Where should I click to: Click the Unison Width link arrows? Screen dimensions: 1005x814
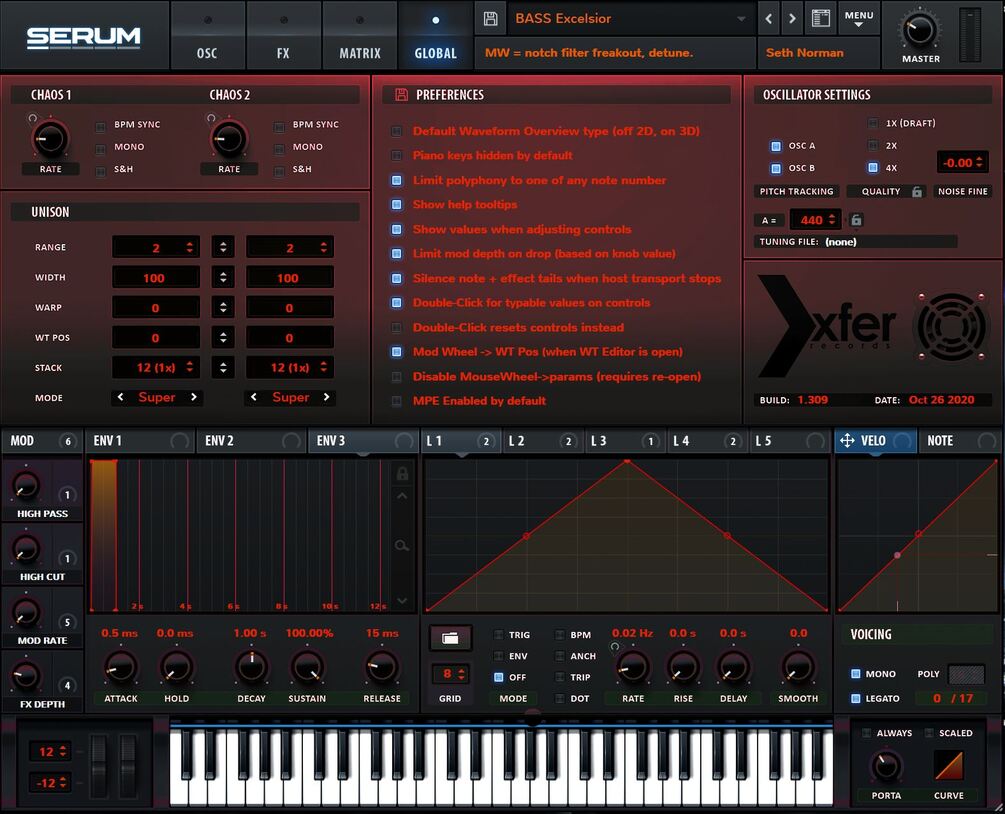[x=223, y=277]
